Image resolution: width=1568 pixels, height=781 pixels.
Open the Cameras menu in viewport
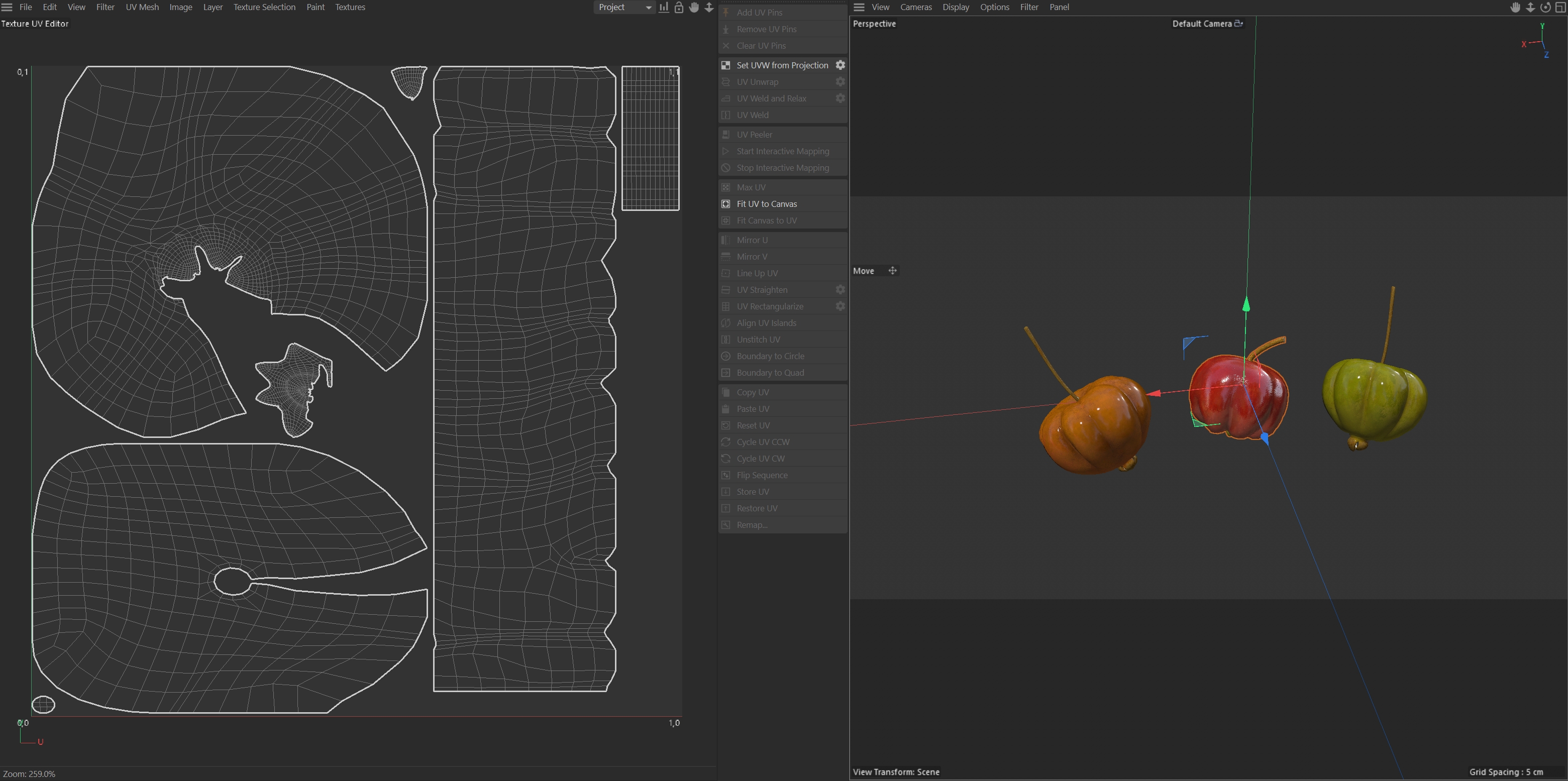pos(915,8)
